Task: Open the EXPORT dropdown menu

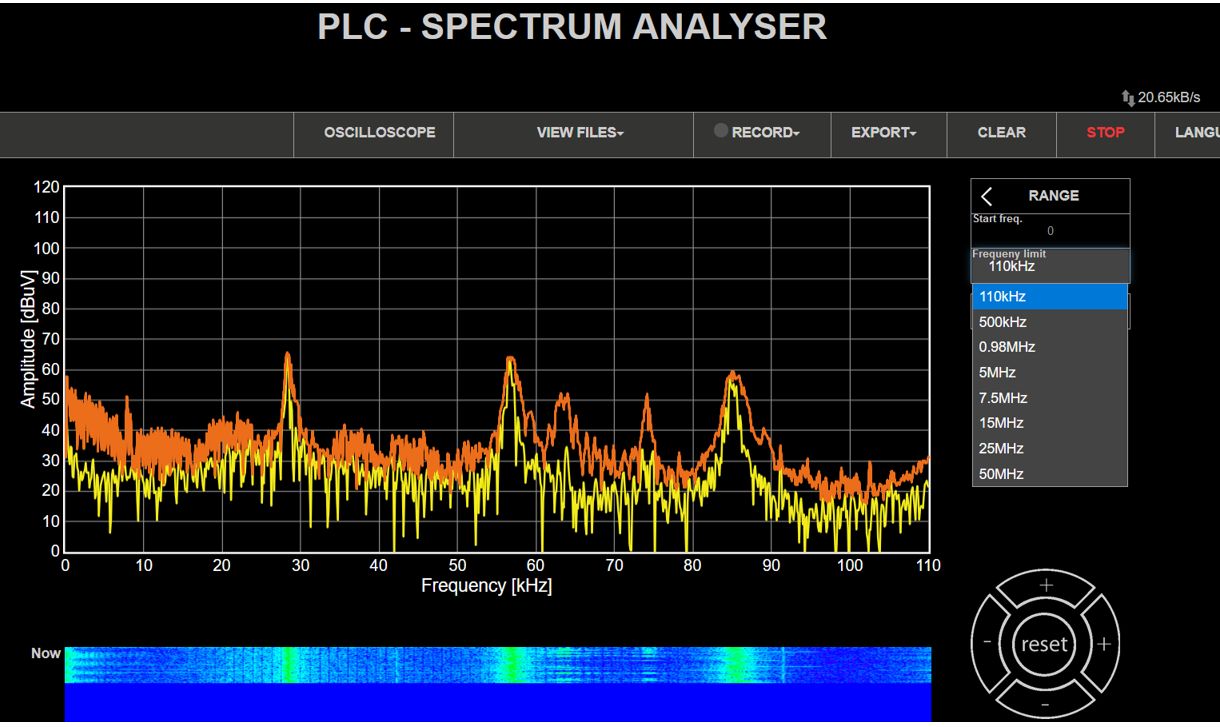Action: [x=889, y=133]
